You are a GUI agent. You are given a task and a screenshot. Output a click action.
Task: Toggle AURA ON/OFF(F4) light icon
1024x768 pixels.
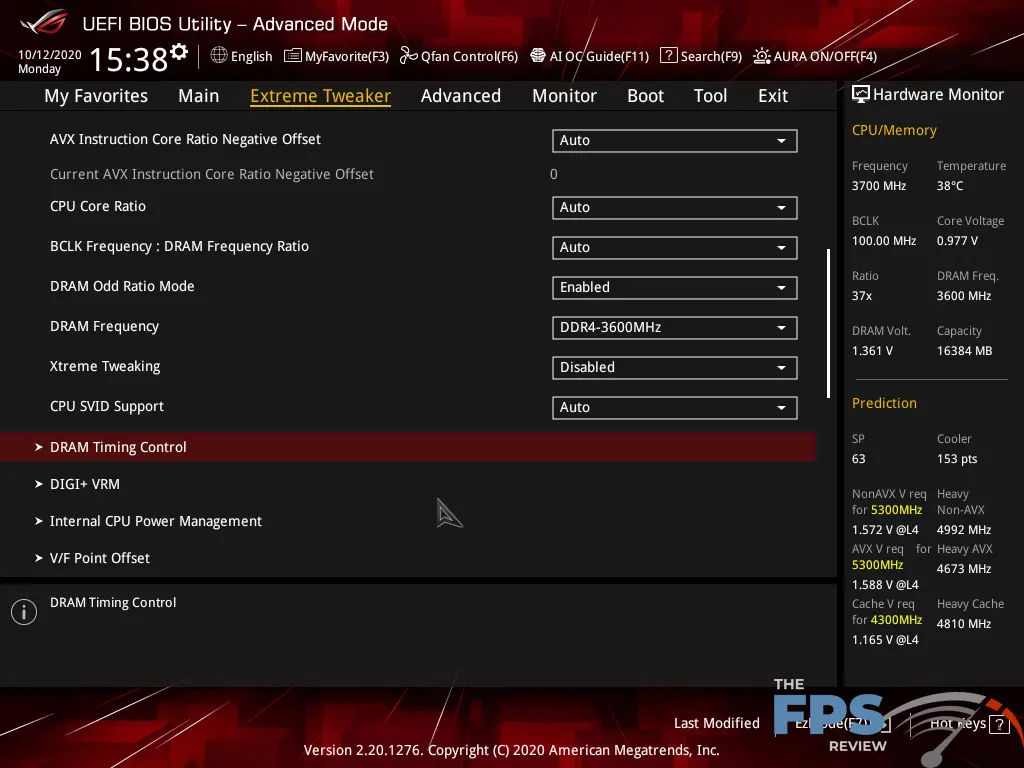point(761,56)
